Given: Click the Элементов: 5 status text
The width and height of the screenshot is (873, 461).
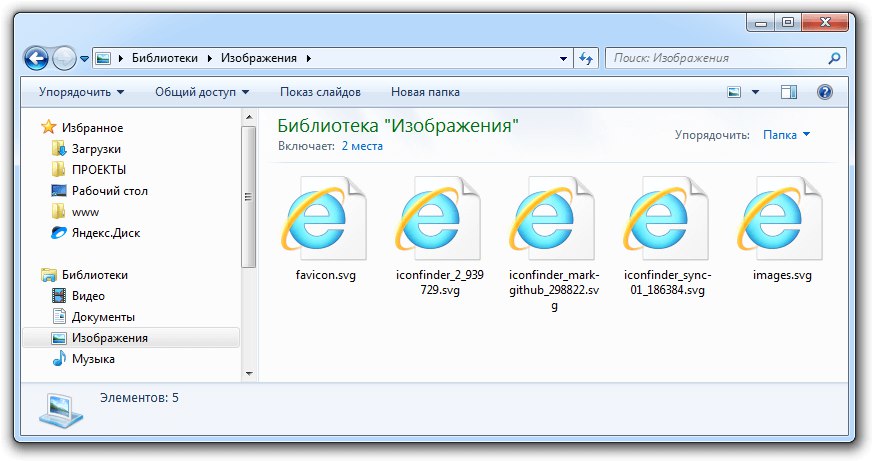Looking at the screenshot, I should point(139,398).
